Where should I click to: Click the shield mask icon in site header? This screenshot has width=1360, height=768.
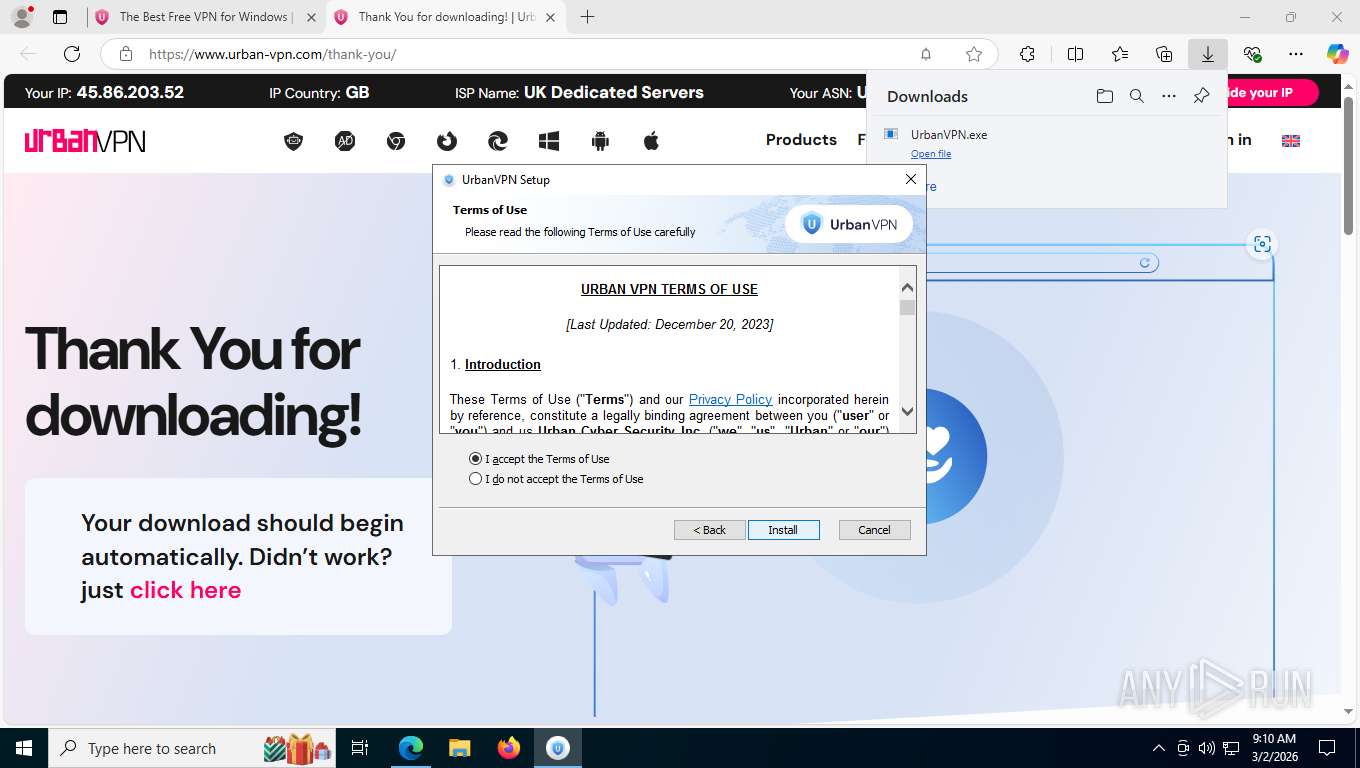[293, 141]
